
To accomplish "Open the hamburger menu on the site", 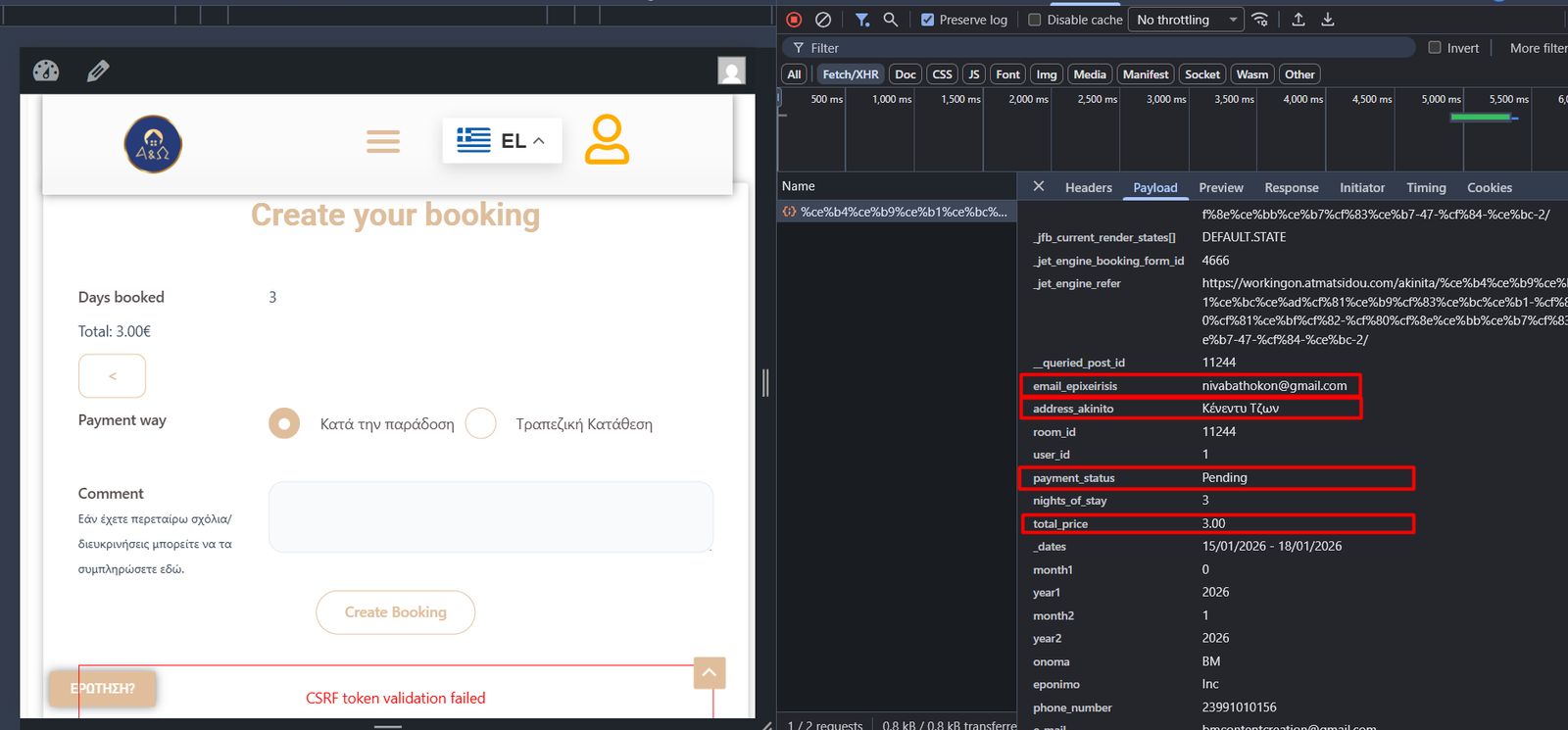I will pos(383,142).
